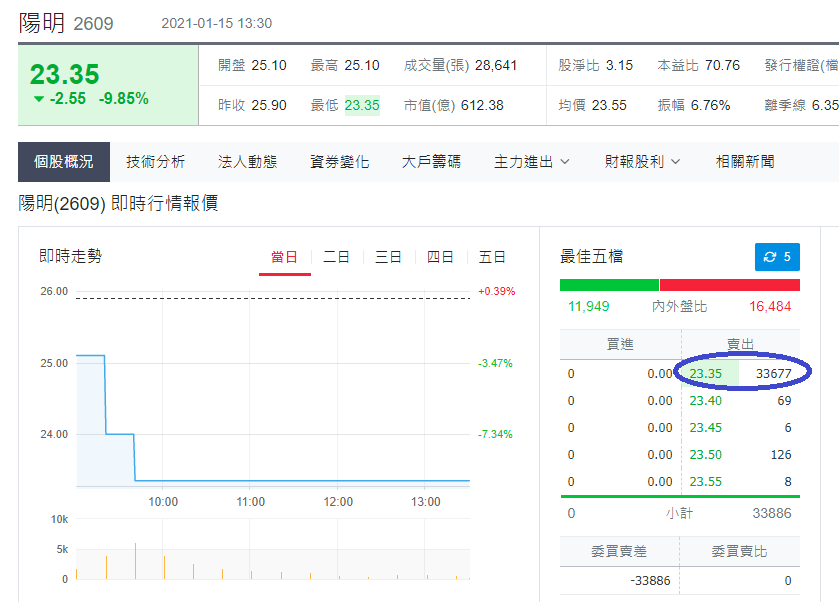
Task: Click the 23.55 ask price row
Action: coord(741,482)
